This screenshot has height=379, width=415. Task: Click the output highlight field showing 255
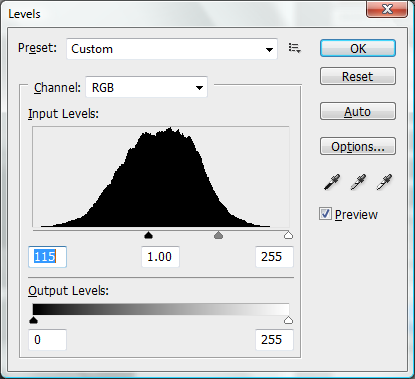coord(274,340)
